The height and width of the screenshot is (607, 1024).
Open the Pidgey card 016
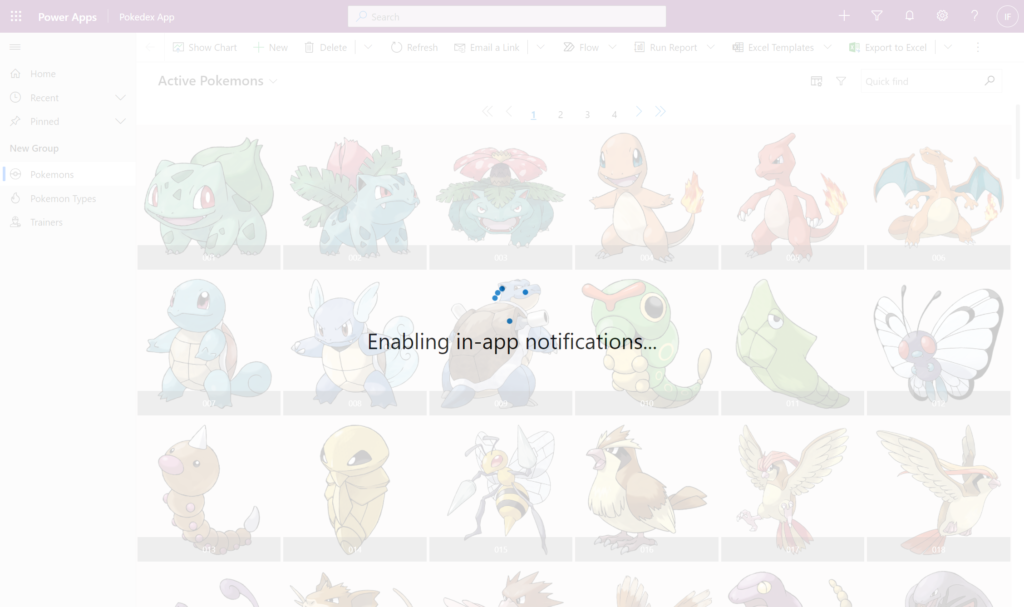647,490
